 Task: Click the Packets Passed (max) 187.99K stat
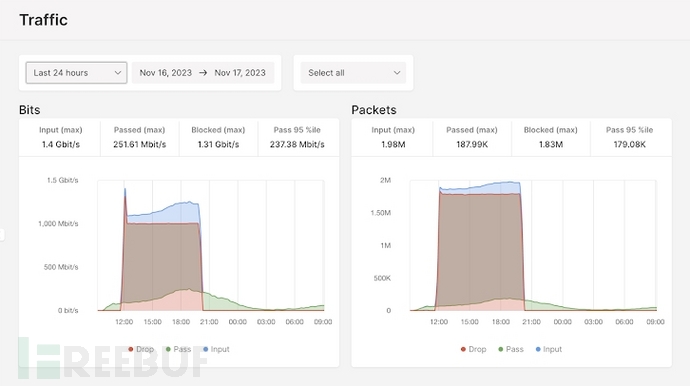click(x=472, y=137)
